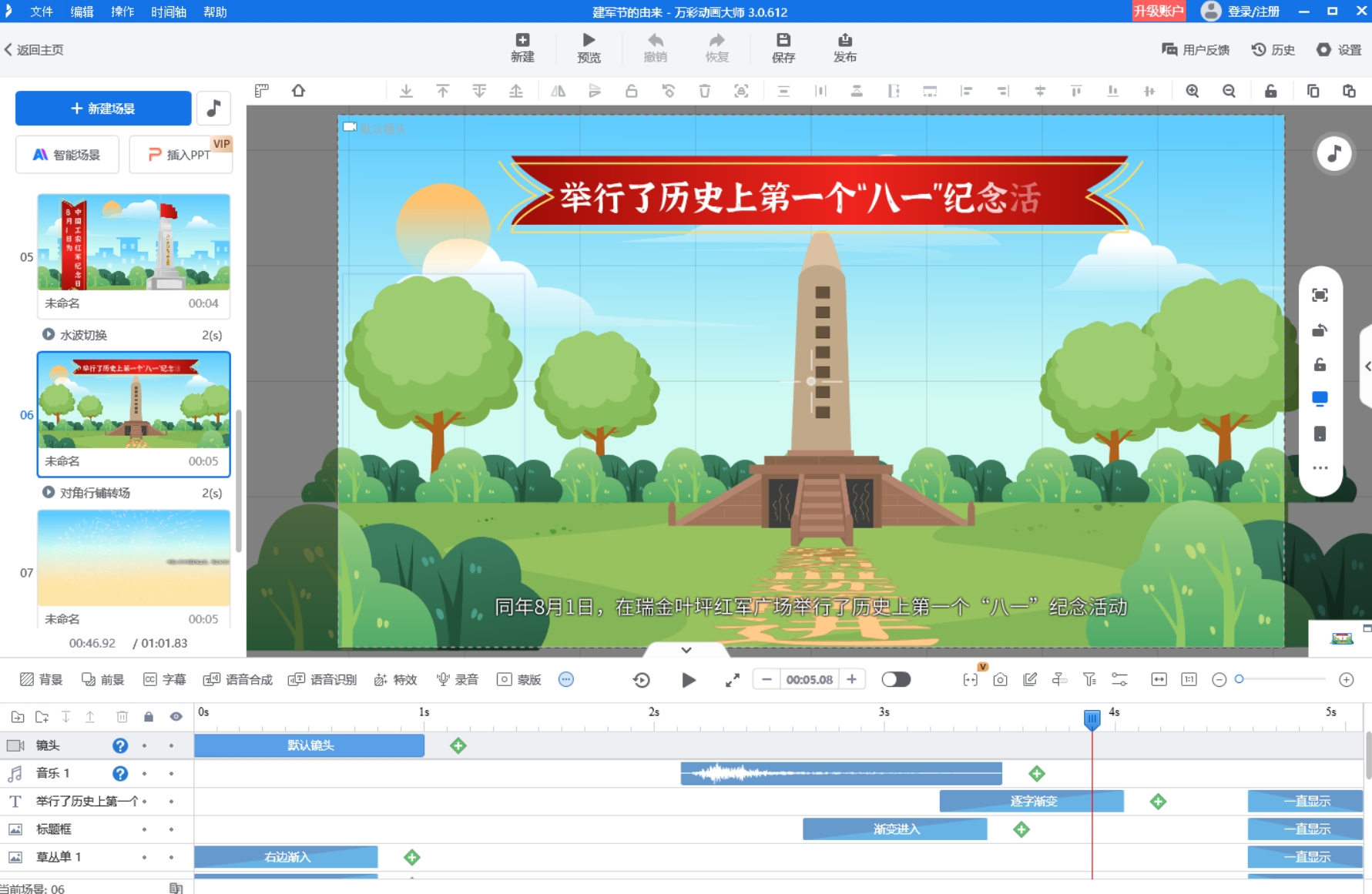
Task: Click the copy icon in the canvas toolbar
Action: 1313,91
